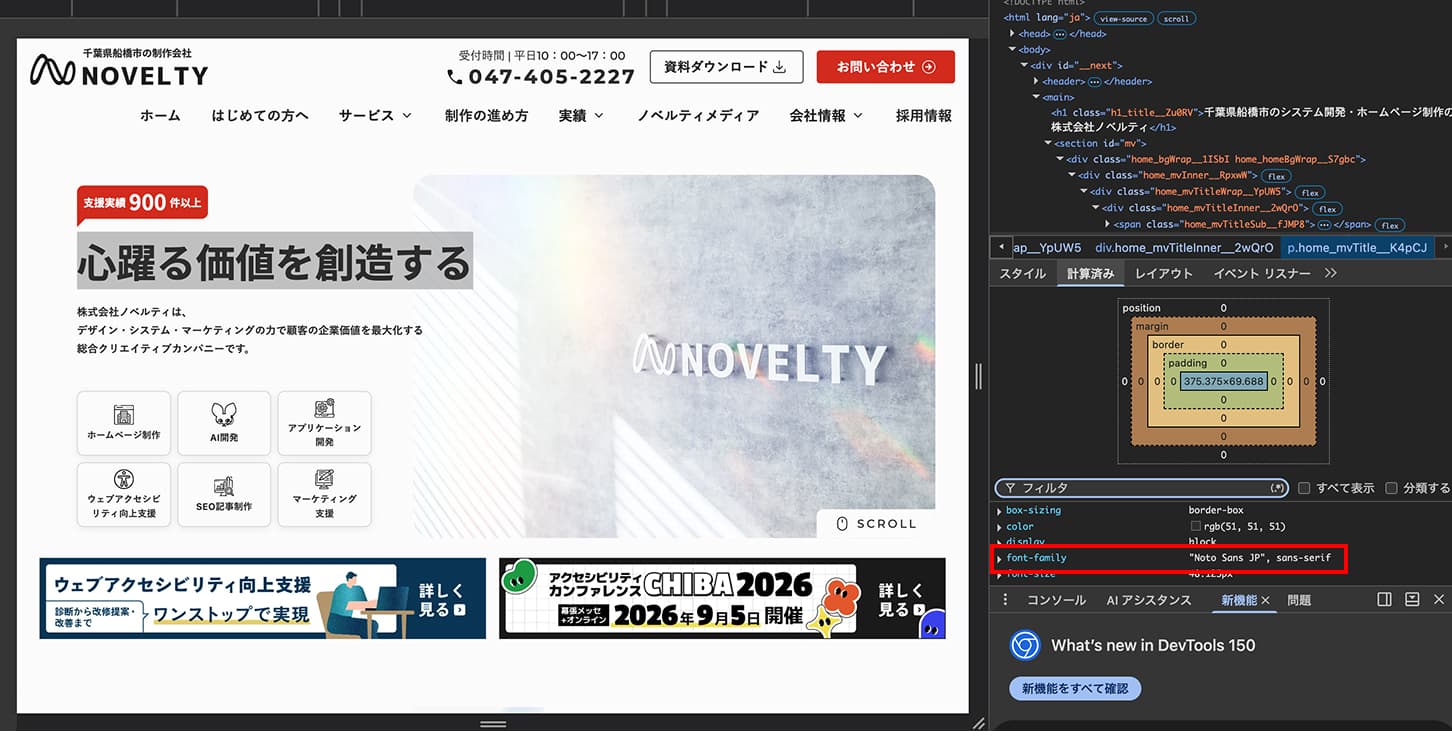
Task: Click the ellipsis badge inside header element
Action: tap(1094, 82)
